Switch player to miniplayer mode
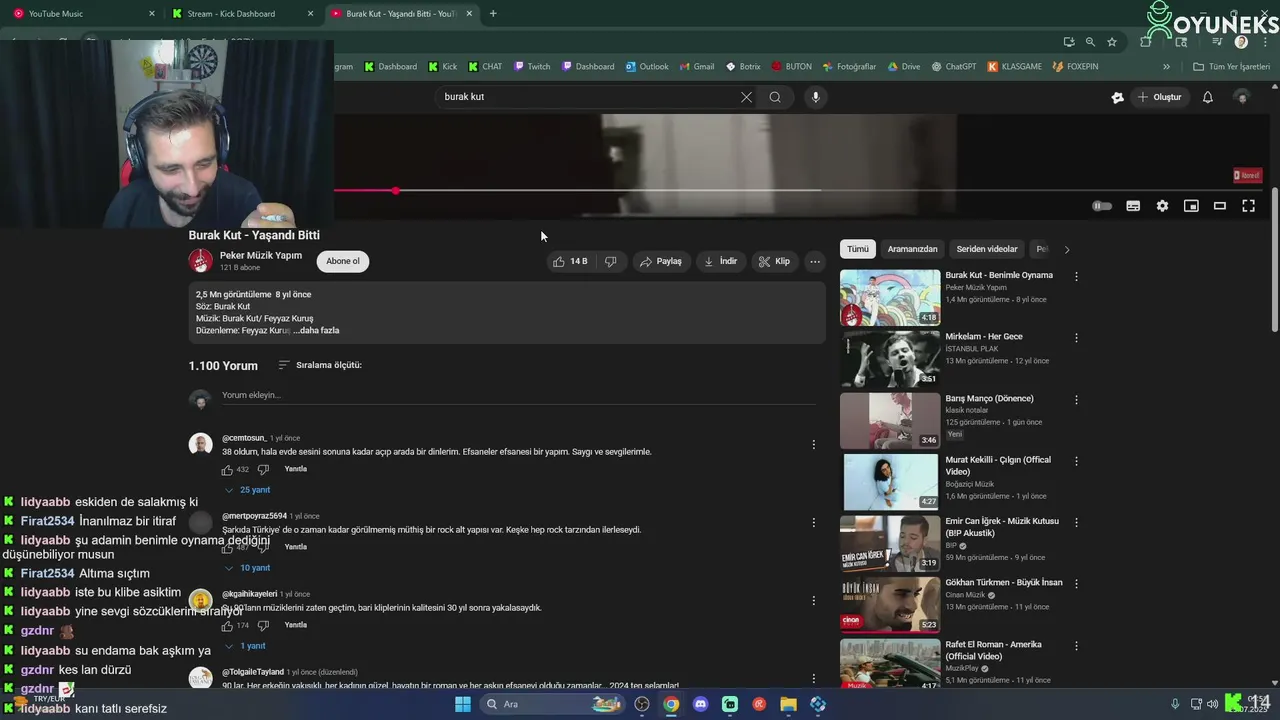The image size is (1280, 720). coord(1191,206)
